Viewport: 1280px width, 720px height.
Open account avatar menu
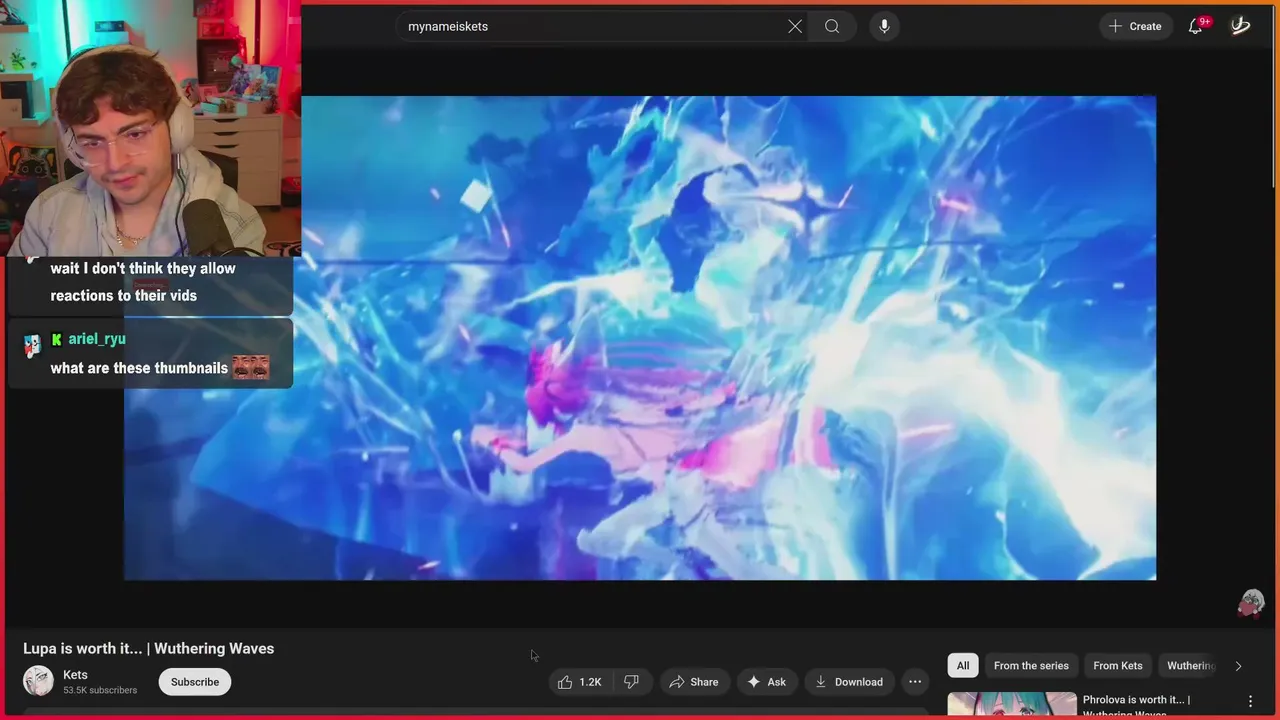click(x=1241, y=26)
